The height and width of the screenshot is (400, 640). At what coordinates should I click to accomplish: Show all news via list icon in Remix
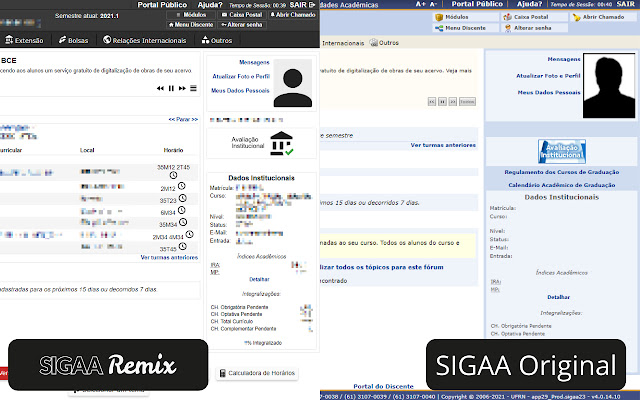[x=193, y=88]
